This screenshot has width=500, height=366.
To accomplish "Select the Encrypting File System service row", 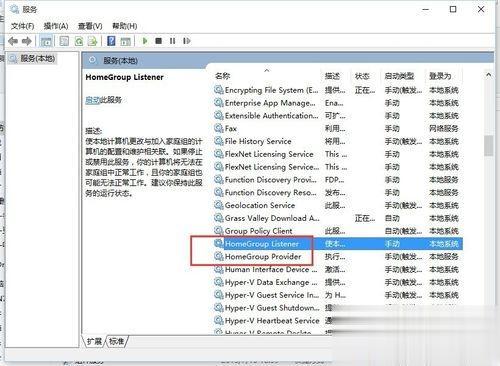I will (x=338, y=90).
